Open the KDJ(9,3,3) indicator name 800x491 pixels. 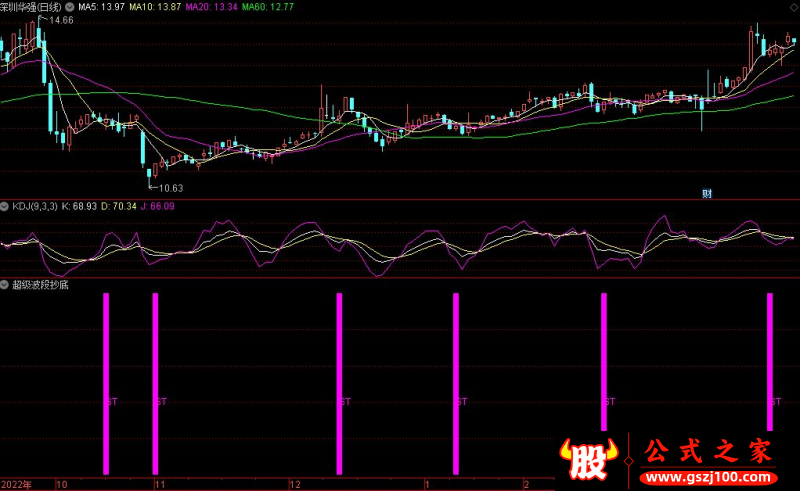point(37,206)
